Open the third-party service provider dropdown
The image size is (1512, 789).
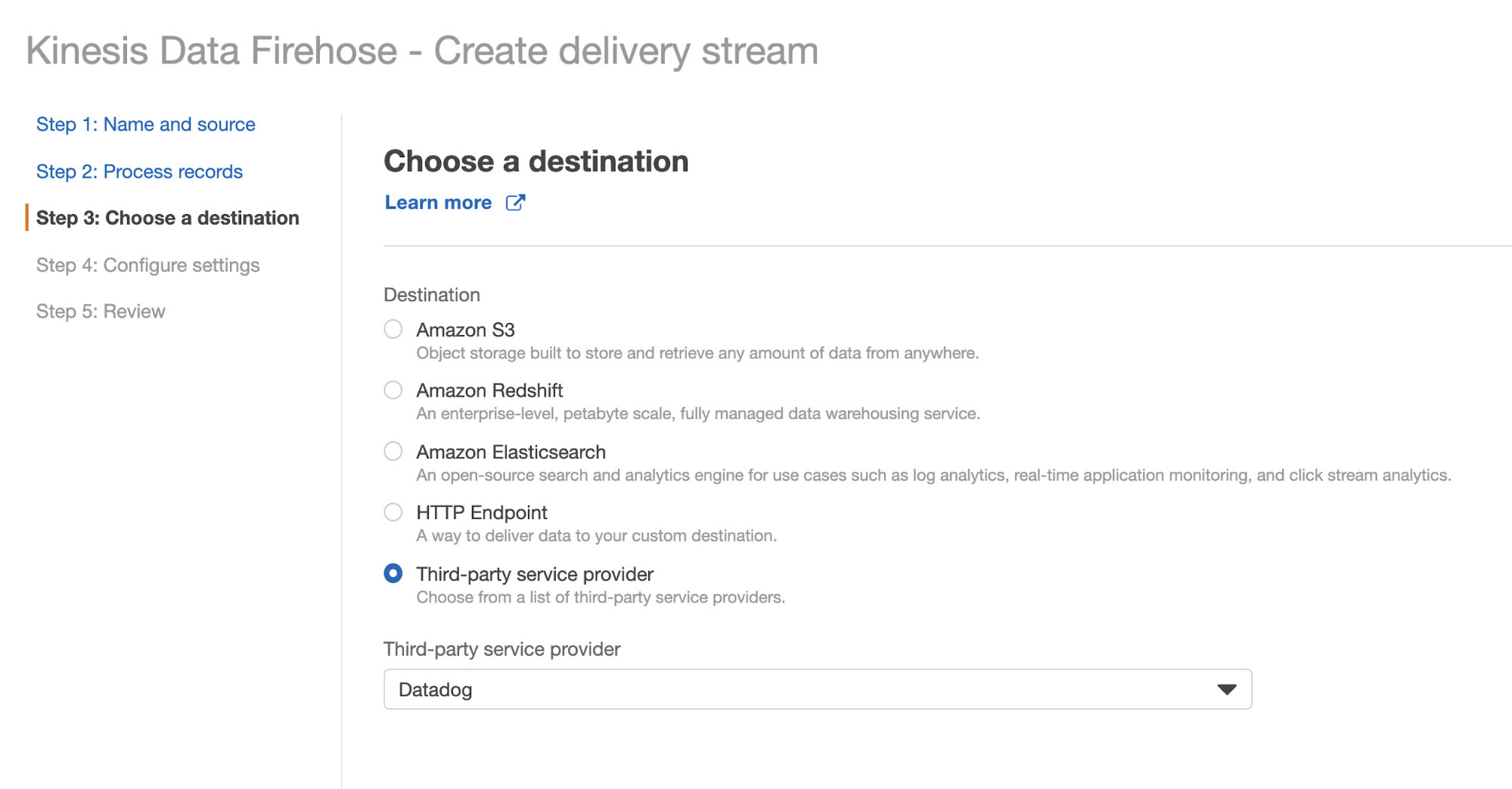(817, 689)
